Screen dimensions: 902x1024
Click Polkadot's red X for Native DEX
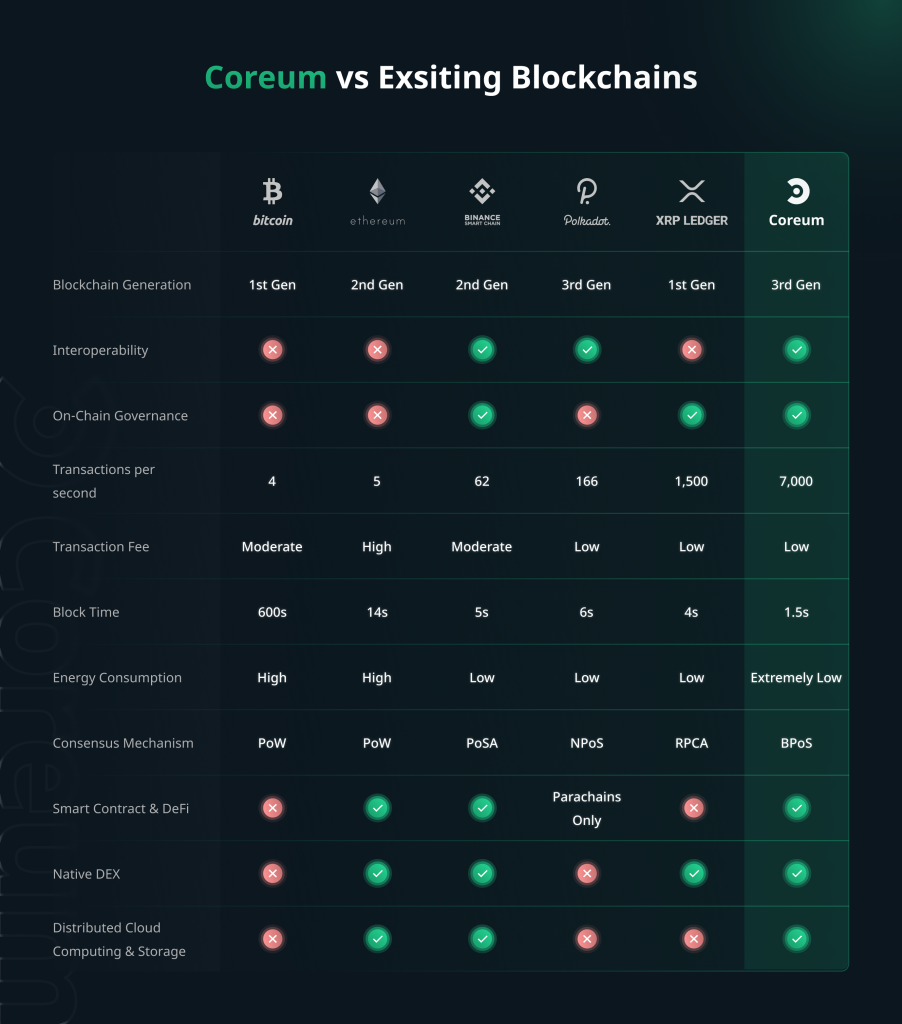(x=587, y=874)
